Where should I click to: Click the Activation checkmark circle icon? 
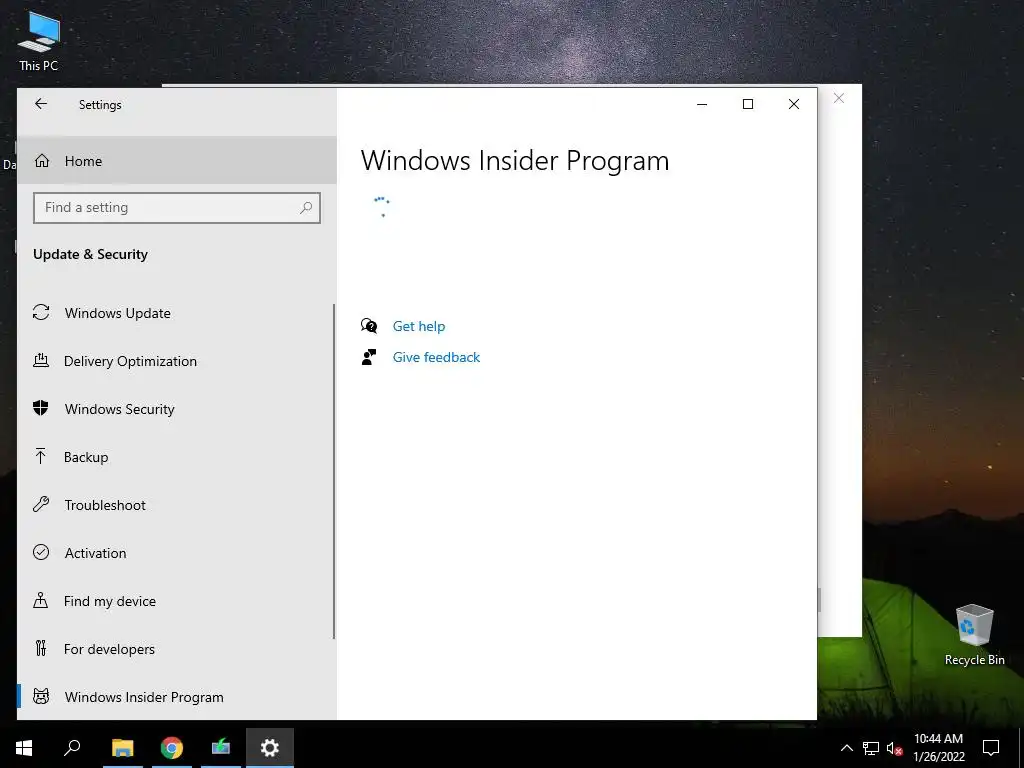tap(41, 552)
